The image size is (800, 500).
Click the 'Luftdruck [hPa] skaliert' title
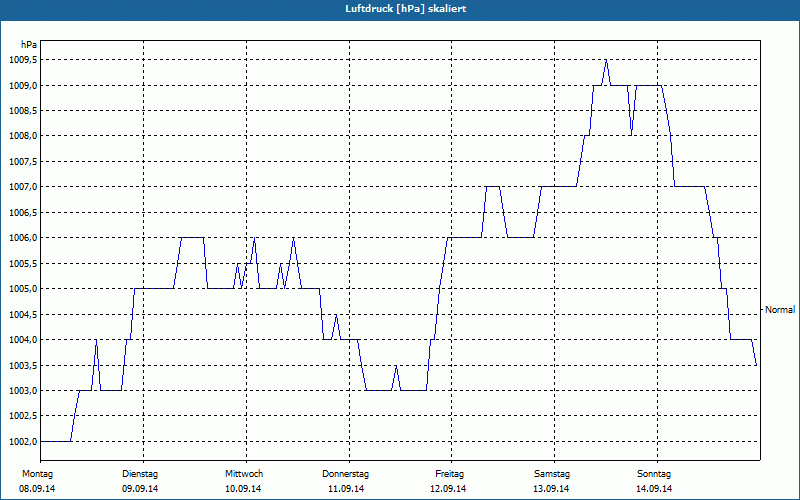click(405, 9)
